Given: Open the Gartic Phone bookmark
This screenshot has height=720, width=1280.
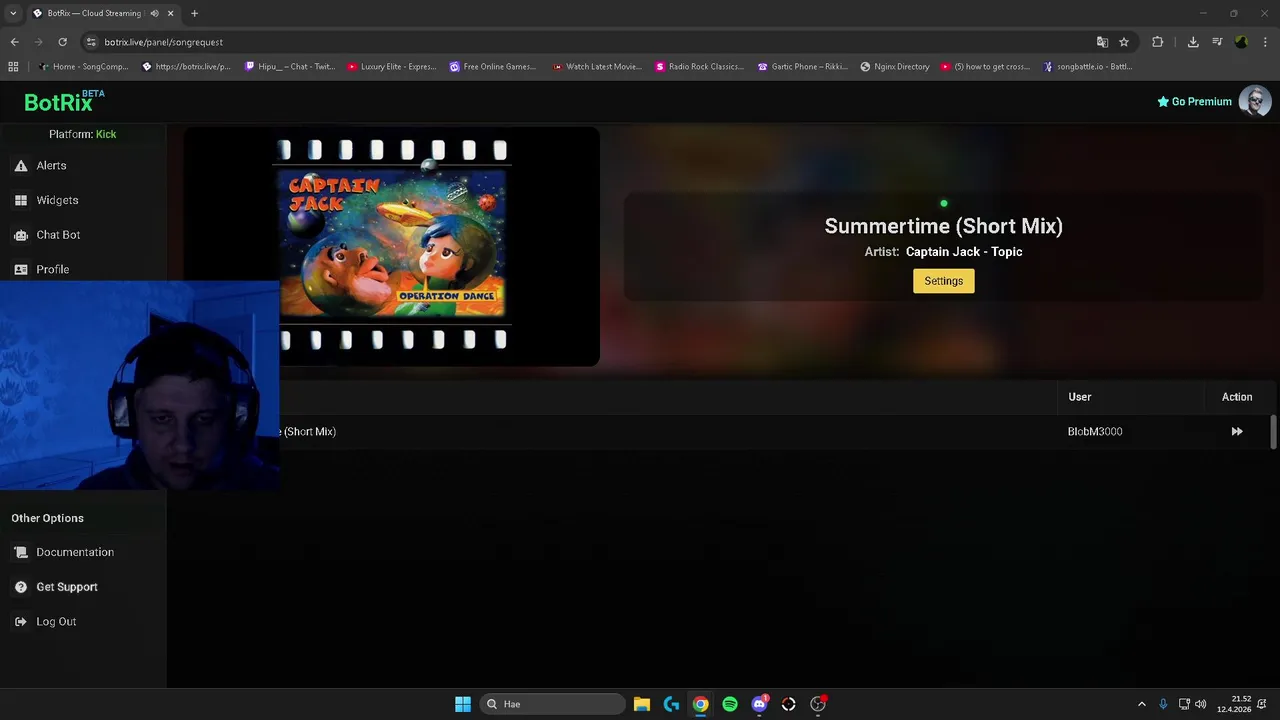Looking at the screenshot, I should tap(803, 67).
